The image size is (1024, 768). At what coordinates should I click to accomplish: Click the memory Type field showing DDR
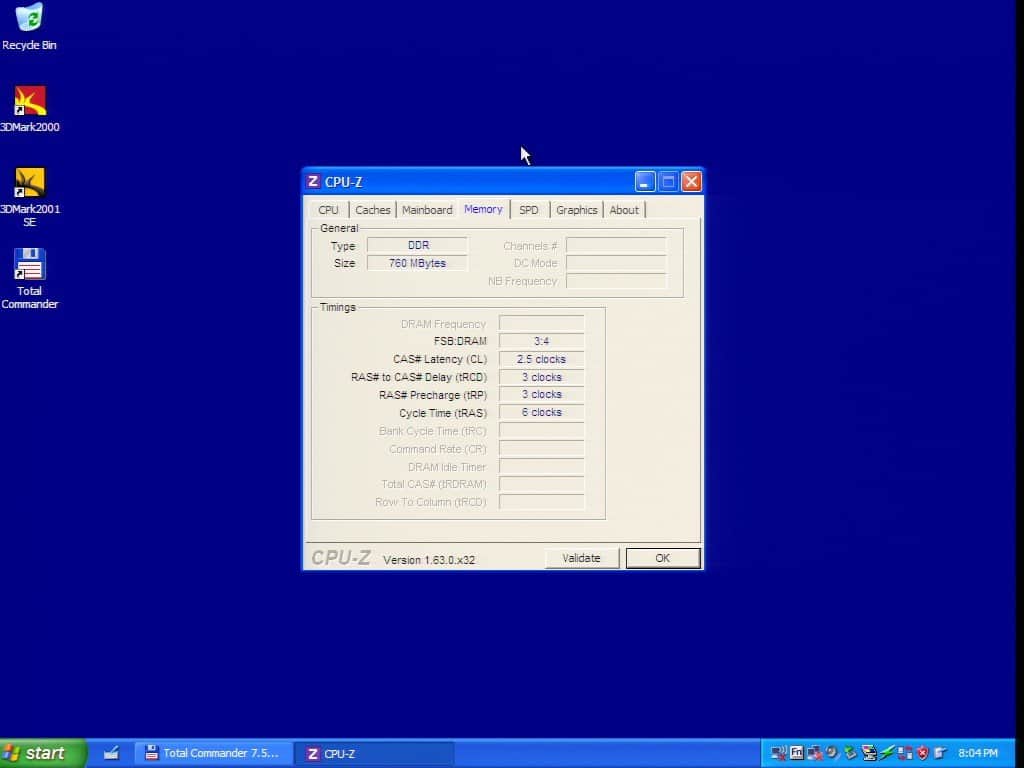[x=418, y=246]
